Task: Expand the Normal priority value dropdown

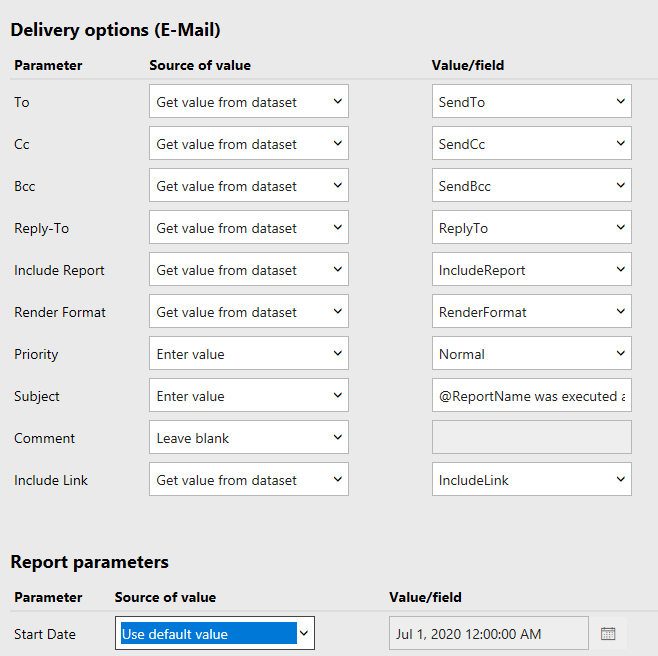Action: coord(531,354)
